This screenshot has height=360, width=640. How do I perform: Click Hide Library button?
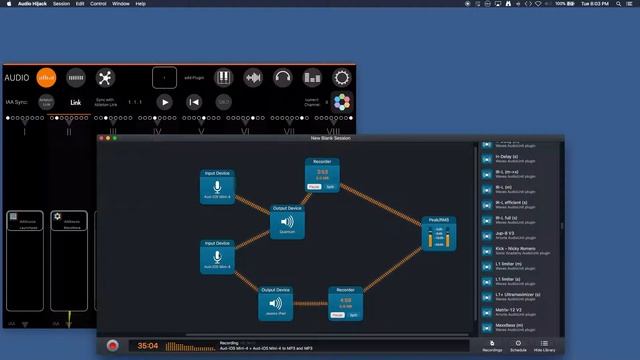544,346
